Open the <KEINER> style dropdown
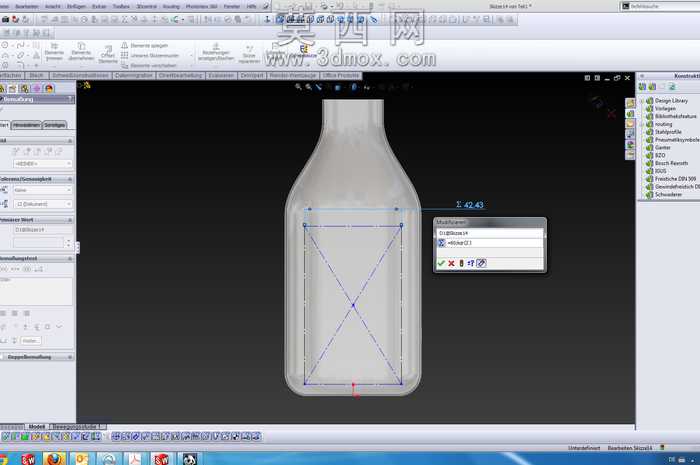This screenshot has height=465, width=700. coord(42,164)
